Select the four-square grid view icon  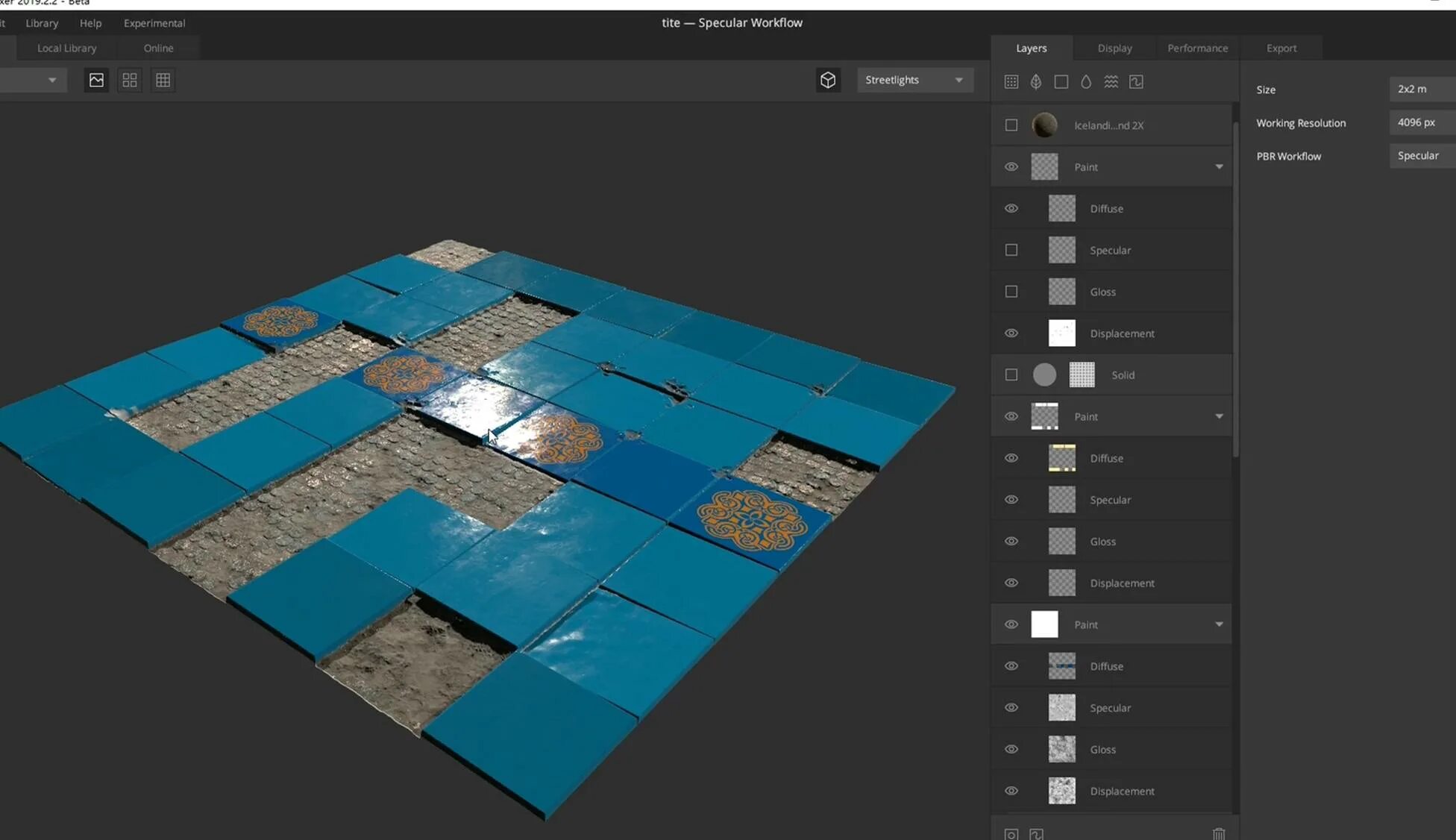pyautogui.click(x=130, y=80)
